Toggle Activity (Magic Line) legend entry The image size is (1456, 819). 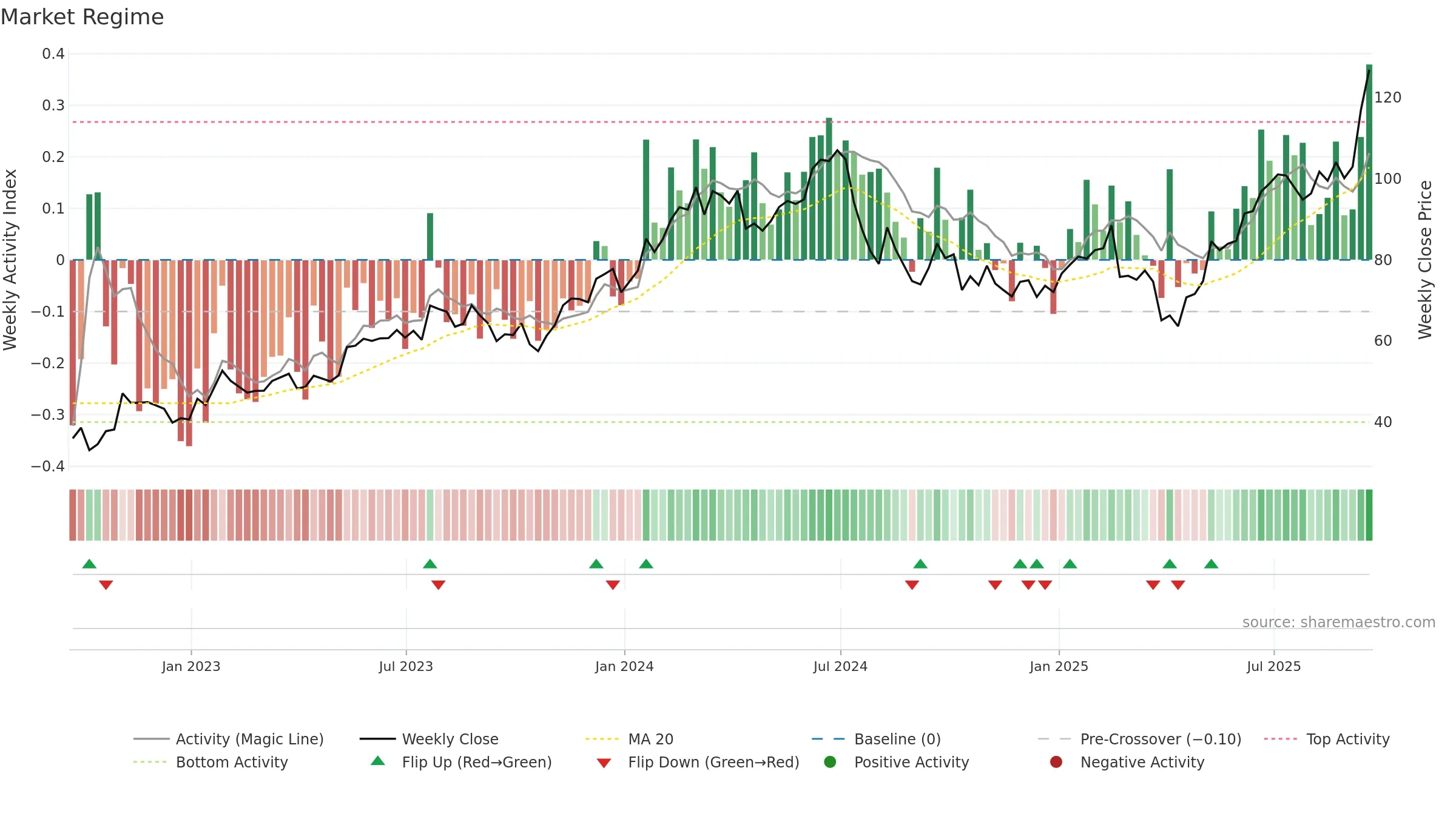tap(229, 739)
